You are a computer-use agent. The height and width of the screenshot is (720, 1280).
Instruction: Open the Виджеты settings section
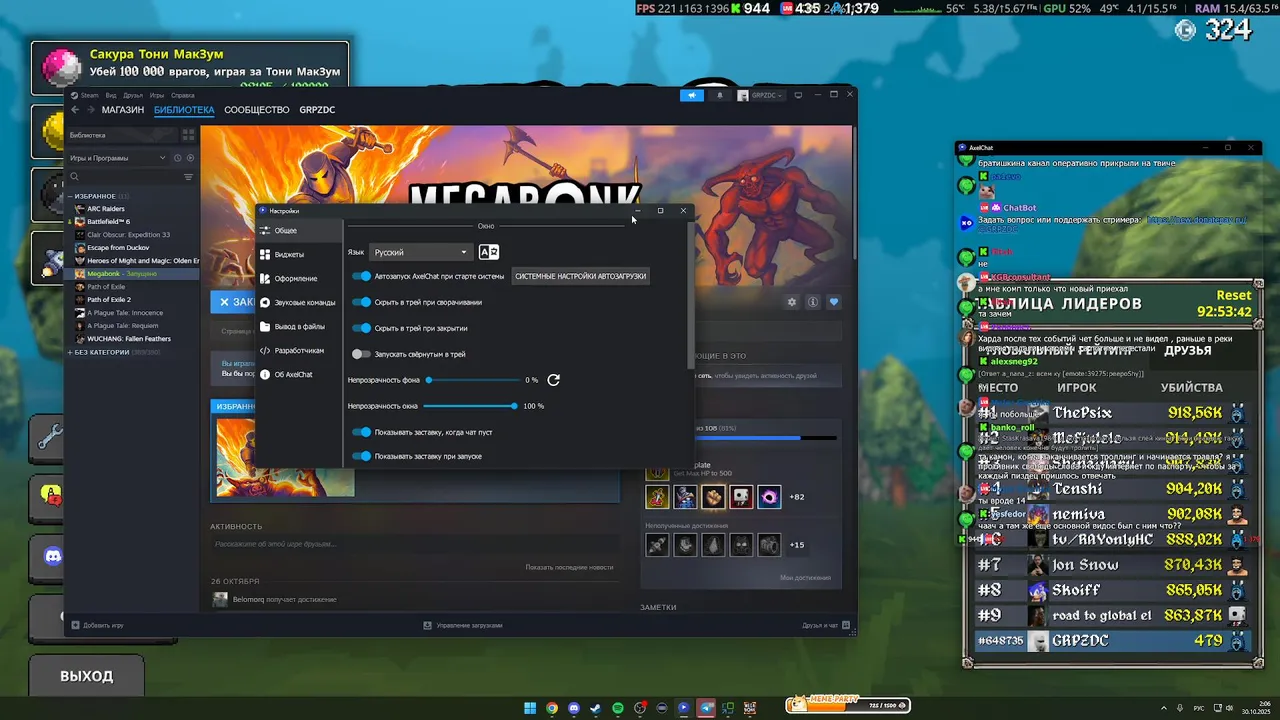pyautogui.click(x=299, y=254)
